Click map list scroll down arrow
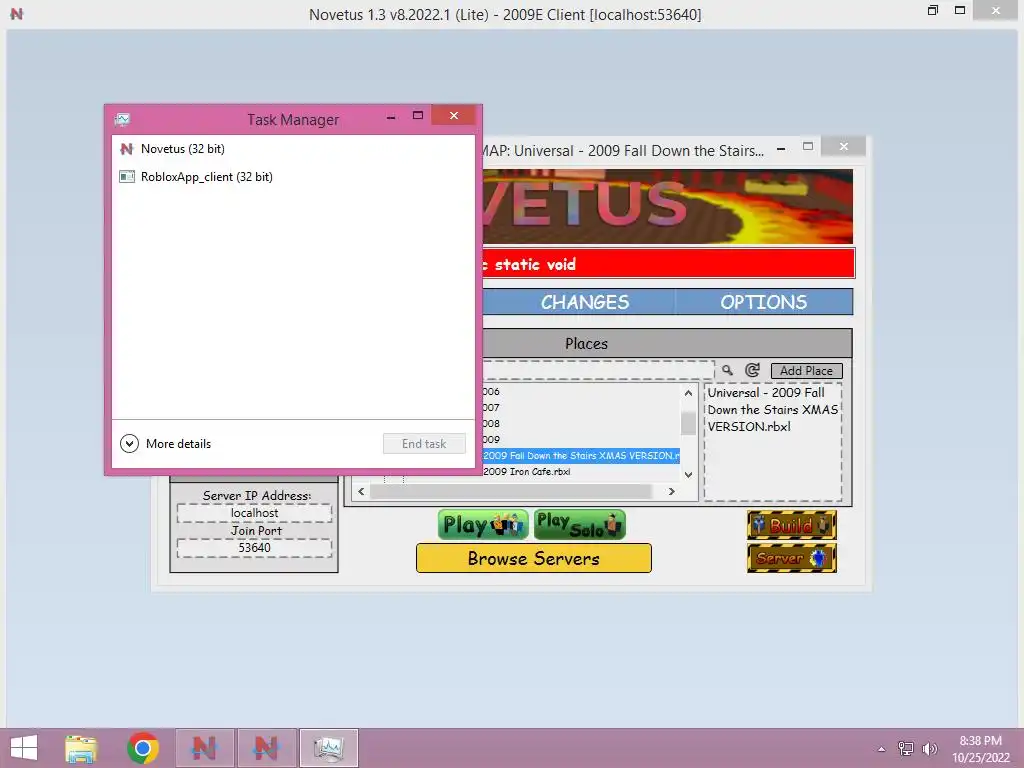 click(x=688, y=475)
